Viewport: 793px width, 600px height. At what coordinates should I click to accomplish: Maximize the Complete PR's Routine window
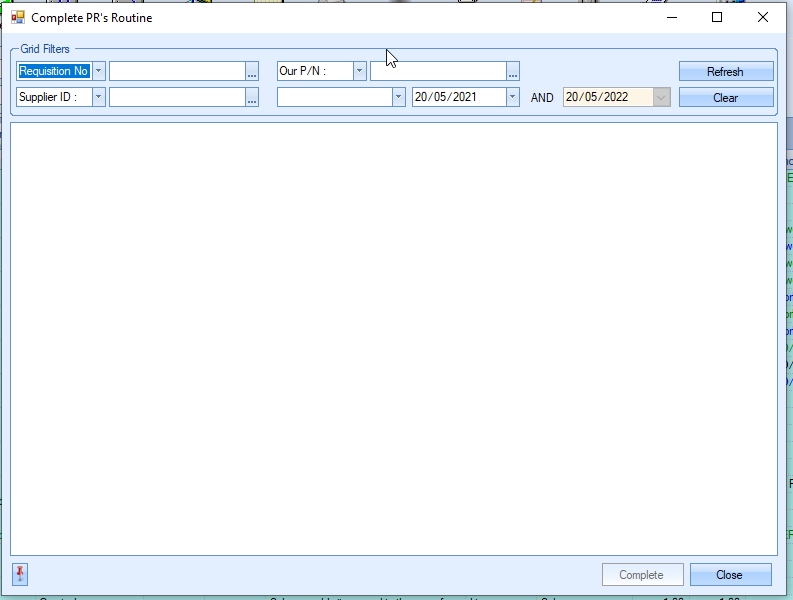click(x=717, y=17)
